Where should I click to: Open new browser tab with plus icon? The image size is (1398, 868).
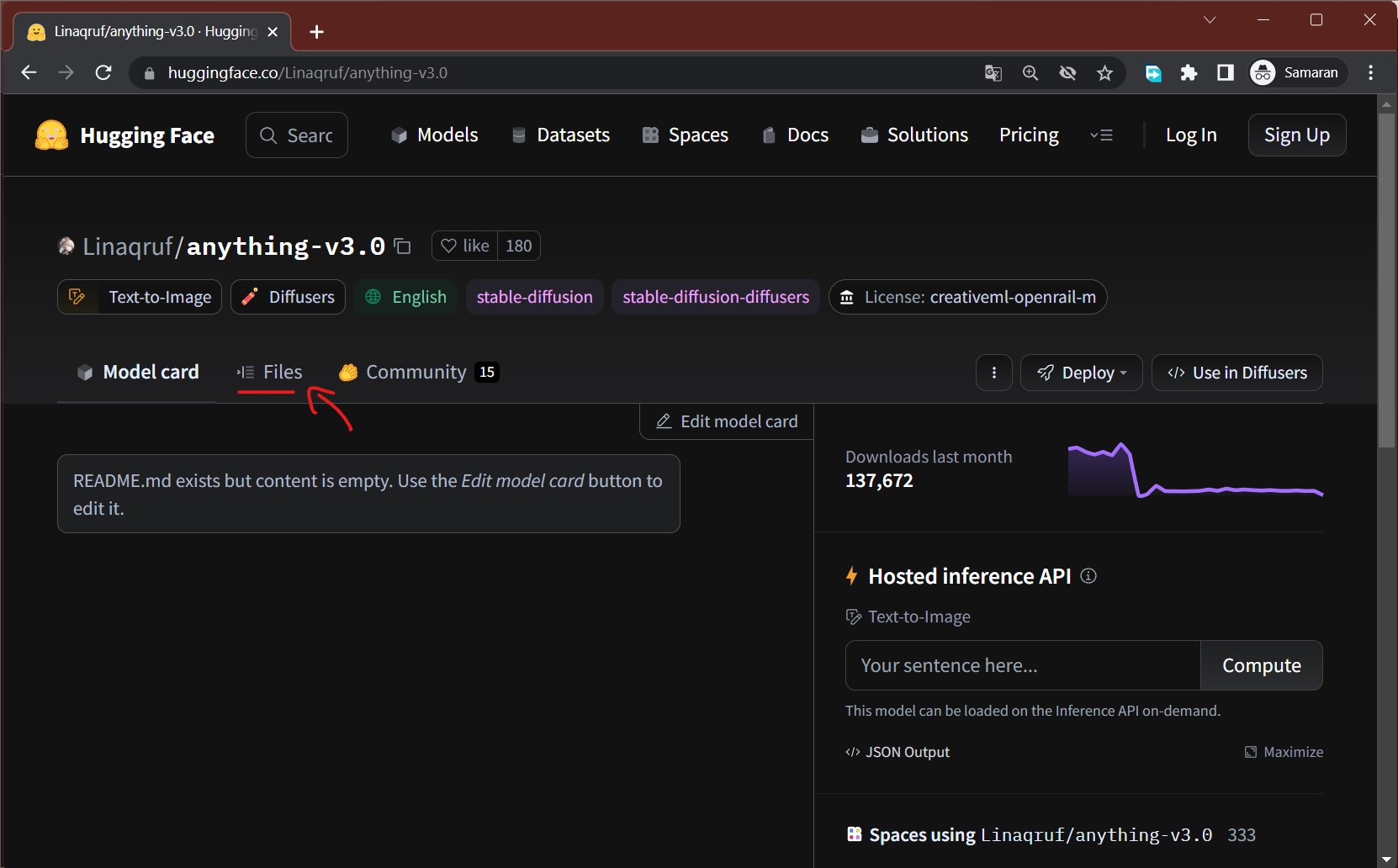pyautogui.click(x=316, y=32)
